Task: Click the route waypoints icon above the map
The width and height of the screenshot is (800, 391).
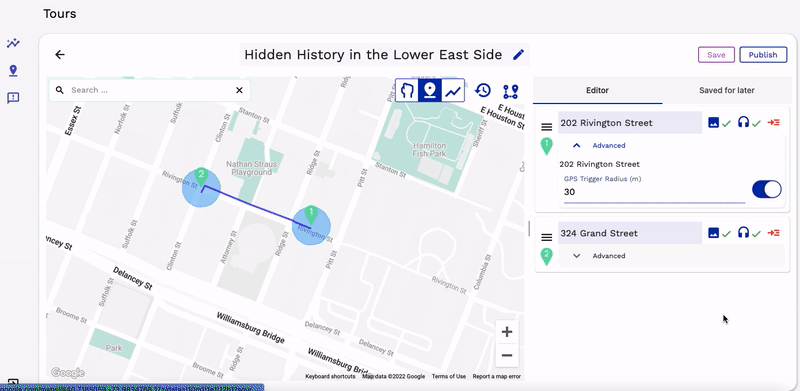Action: click(510, 91)
